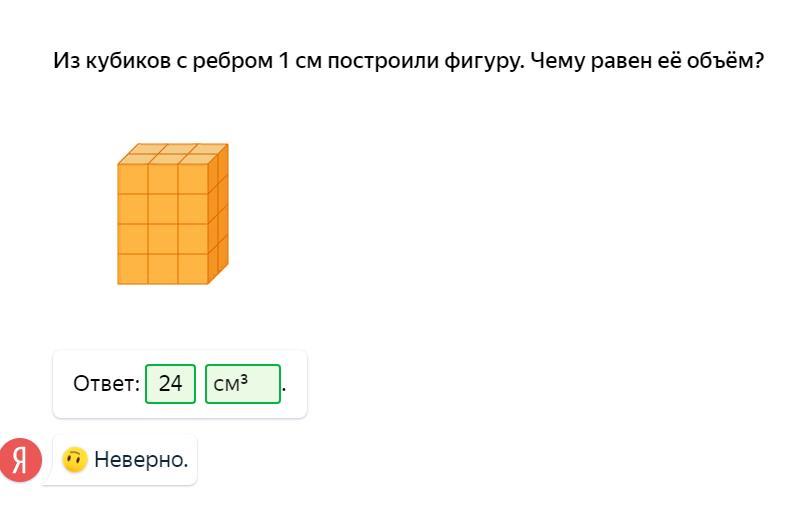The image size is (809, 508).
Task: Click the "Ответ:" label
Action: pos(106,383)
